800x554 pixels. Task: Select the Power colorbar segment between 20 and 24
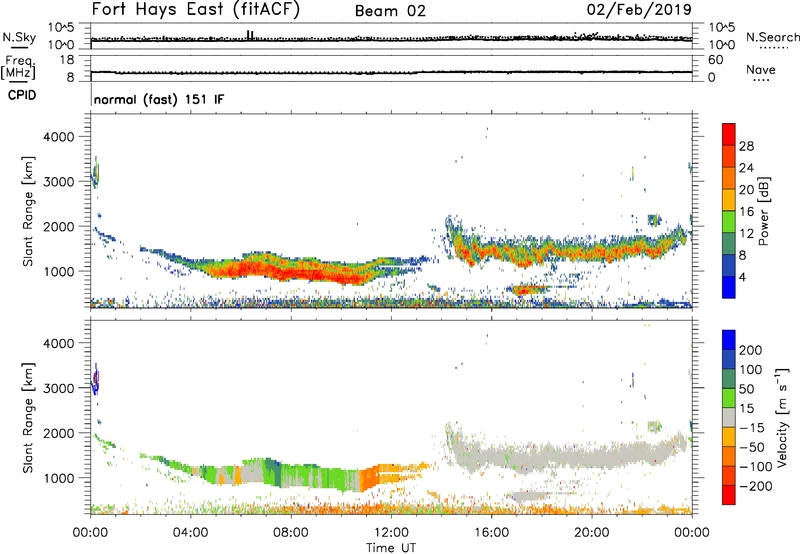coord(729,178)
